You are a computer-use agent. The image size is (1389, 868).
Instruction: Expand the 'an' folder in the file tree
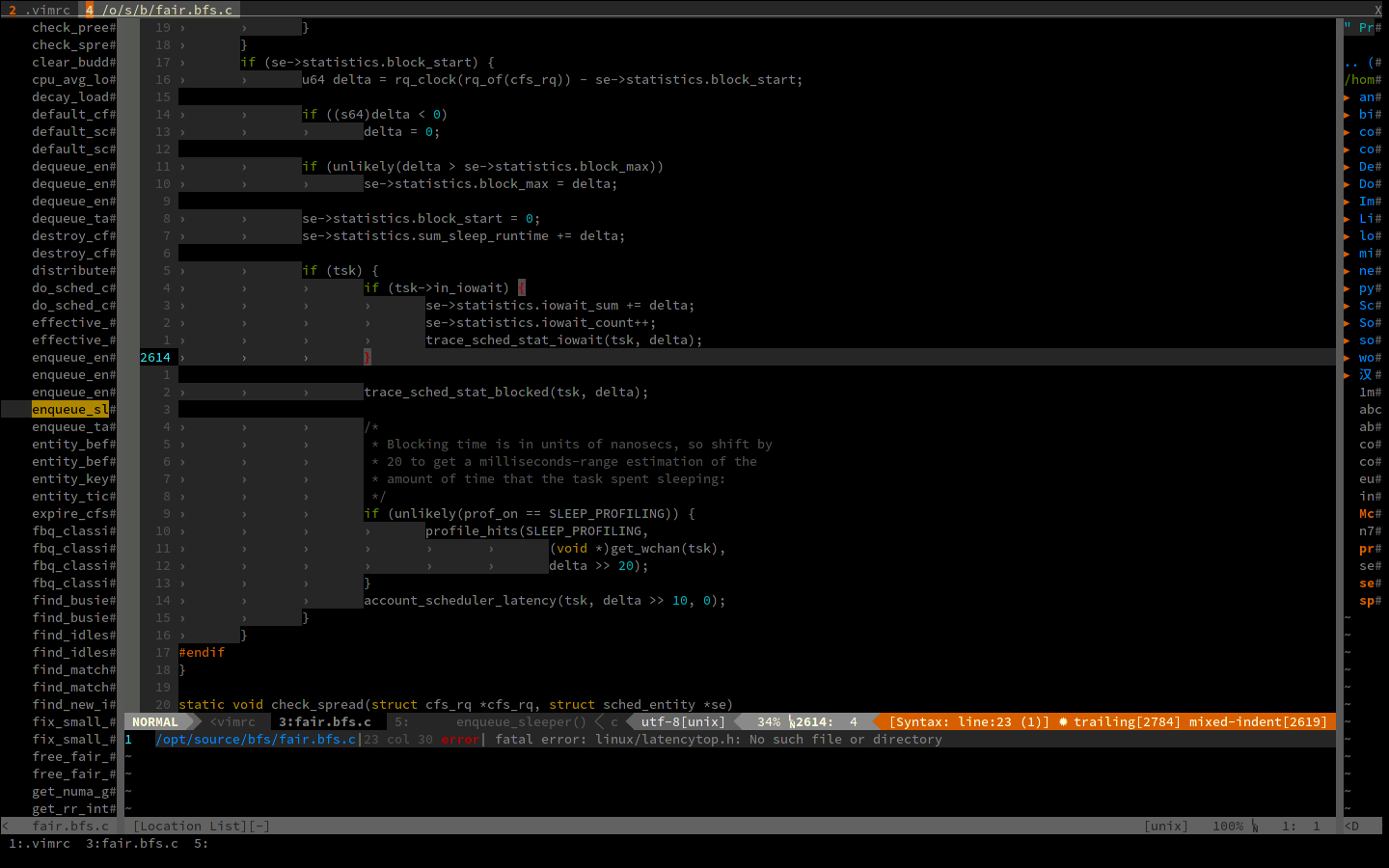tap(1347, 97)
